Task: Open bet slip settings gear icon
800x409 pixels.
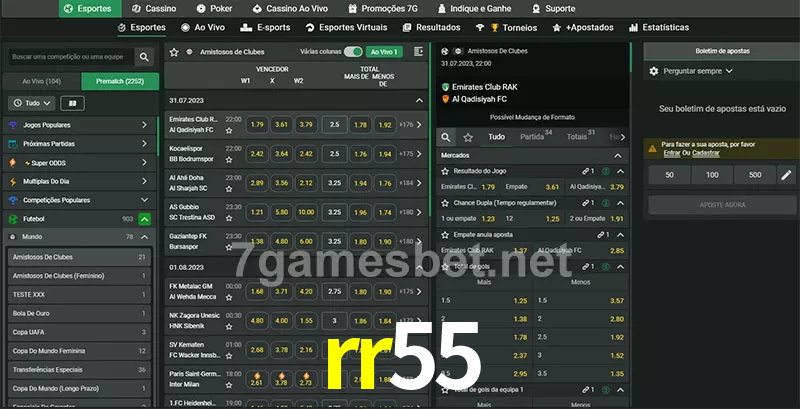Action: 654,71
